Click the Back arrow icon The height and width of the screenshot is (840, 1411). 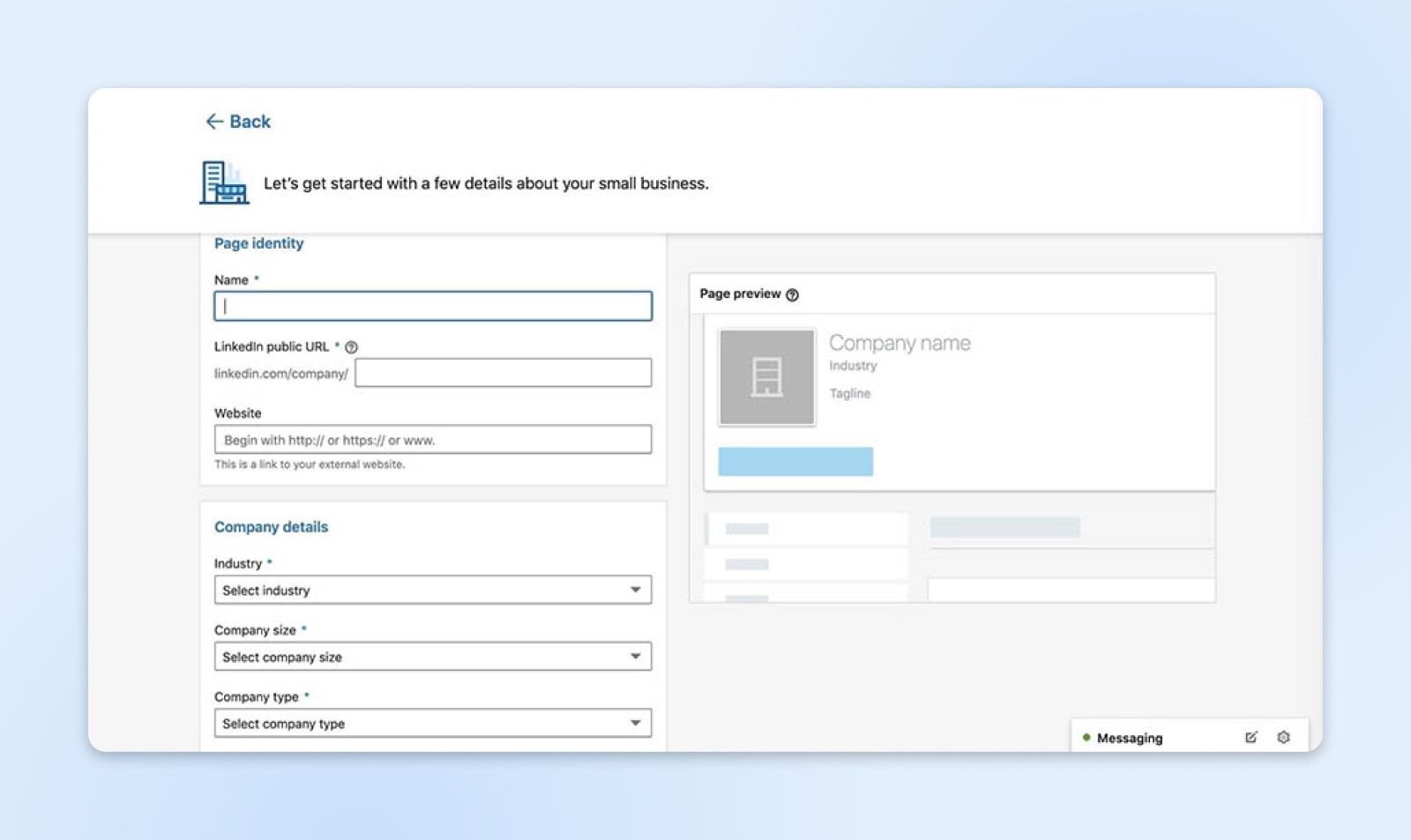tap(213, 122)
